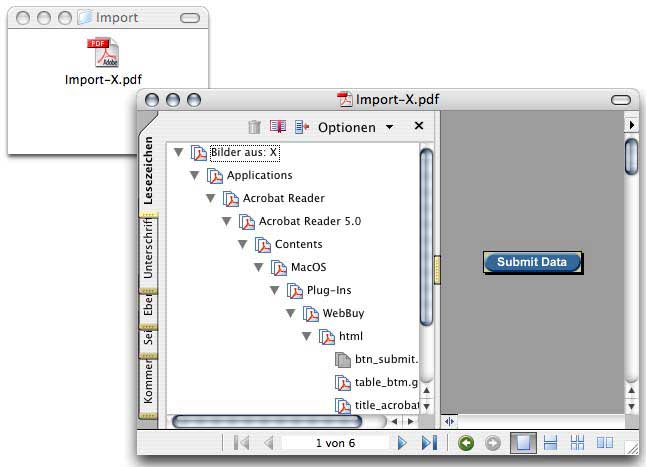This screenshot has width=646, height=467.
Task: Click the delete bookmark trash icon
Action: [x=254, y=127]
